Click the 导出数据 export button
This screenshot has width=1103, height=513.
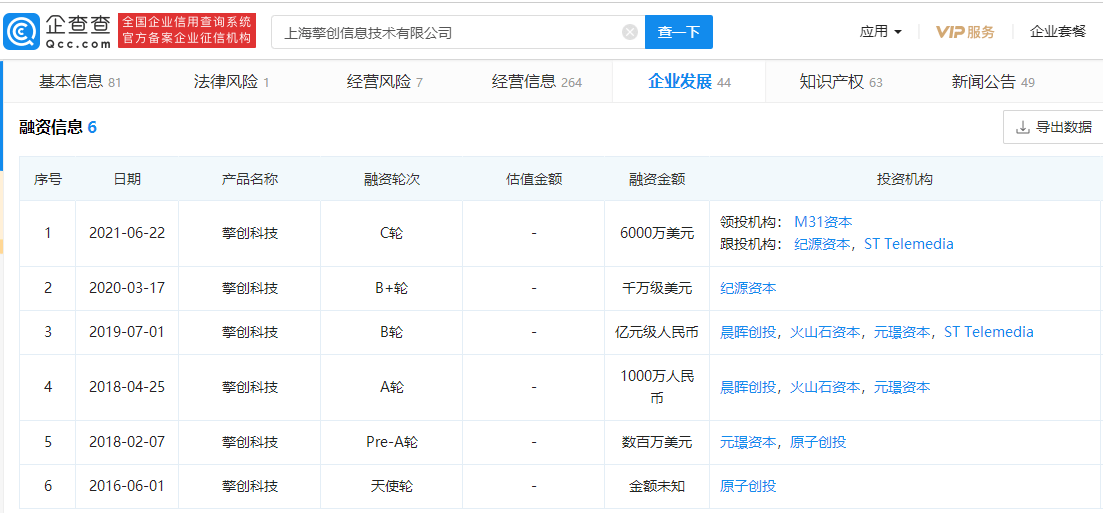point(1053,127)
